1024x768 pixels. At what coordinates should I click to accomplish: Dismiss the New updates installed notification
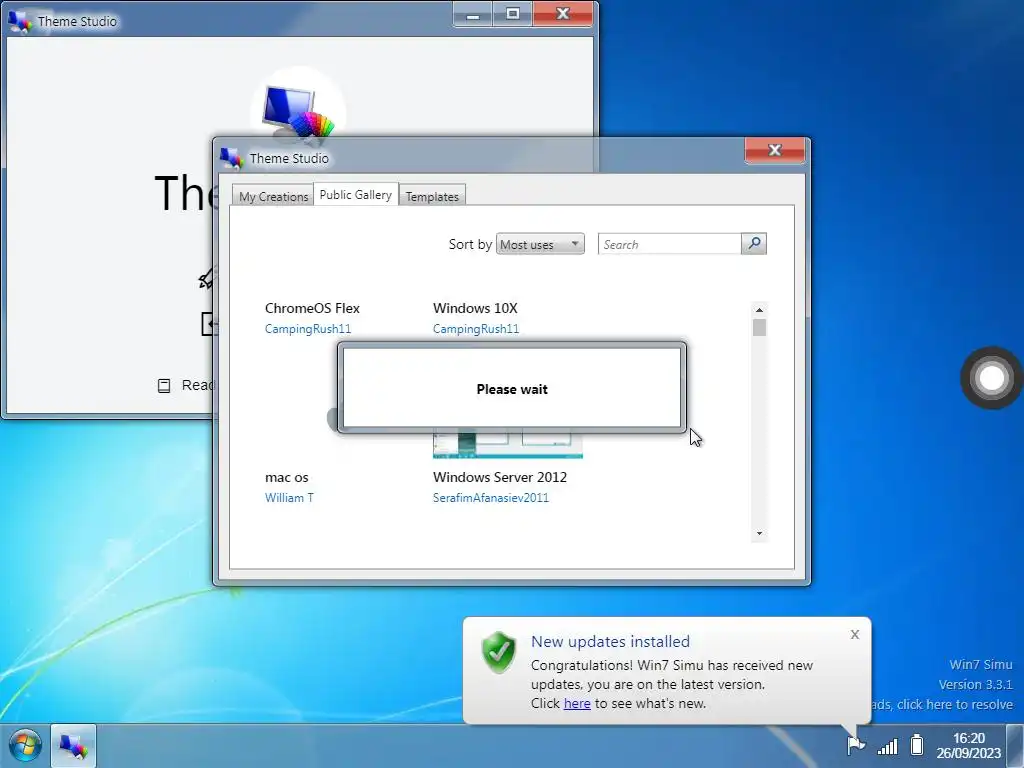point(854,634)
